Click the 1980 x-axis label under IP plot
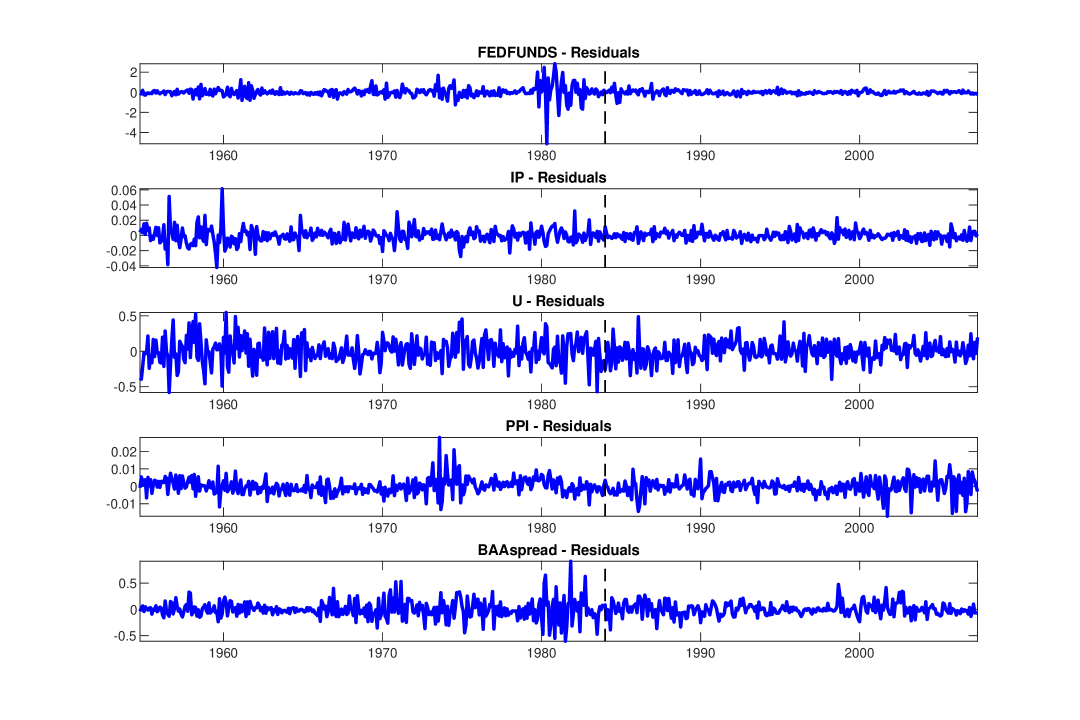This screenshot has height=720, width=1080. tap(541, 280)
